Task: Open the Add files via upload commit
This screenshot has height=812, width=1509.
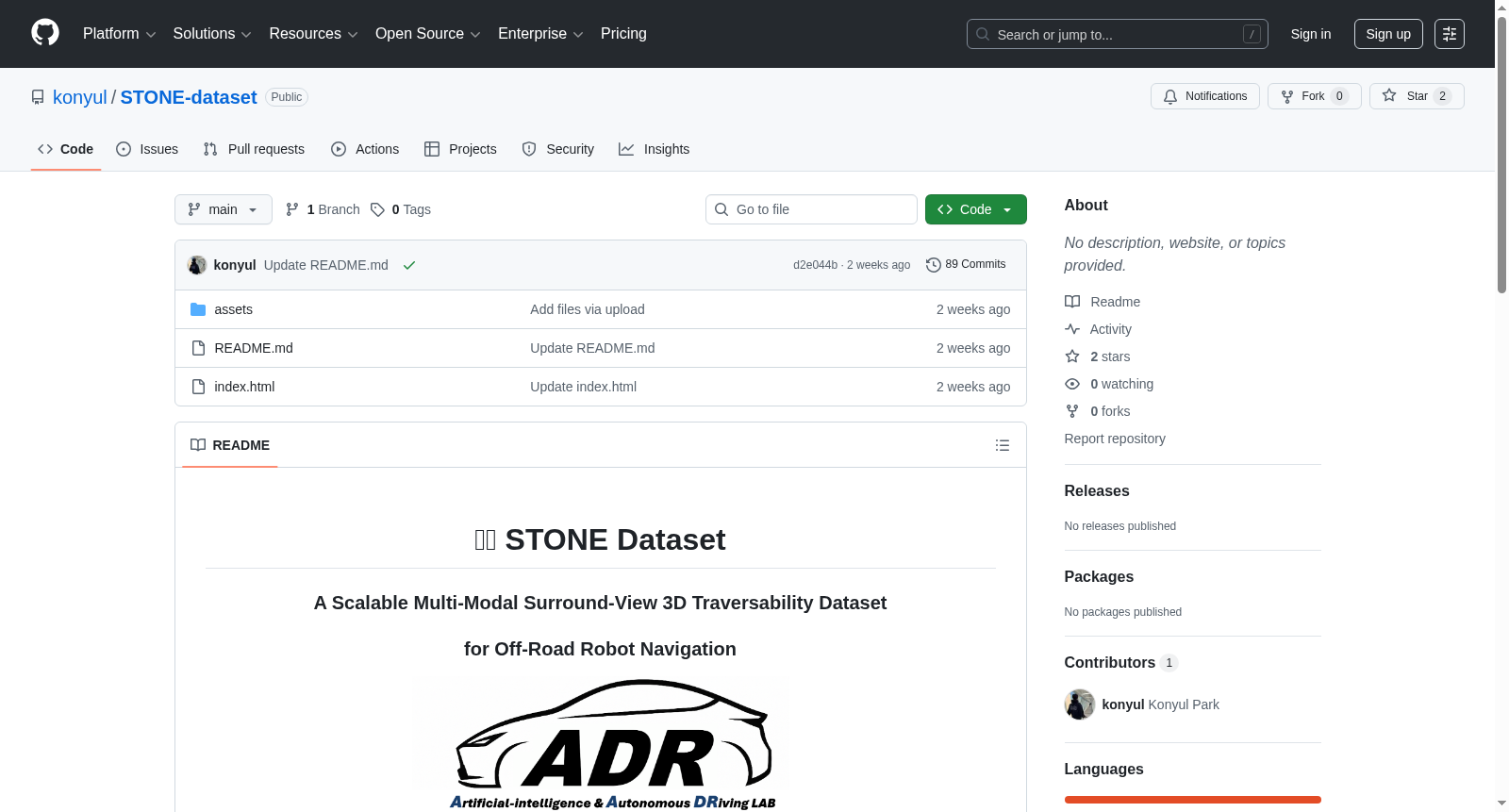Action: point(588,309)
